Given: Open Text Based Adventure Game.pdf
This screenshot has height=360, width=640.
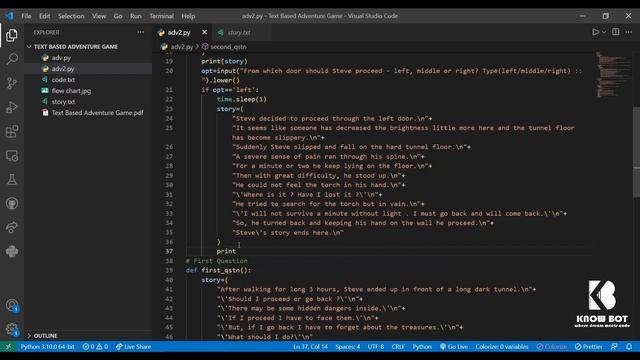Looking at the screenshot, I should tap(97, 113).
